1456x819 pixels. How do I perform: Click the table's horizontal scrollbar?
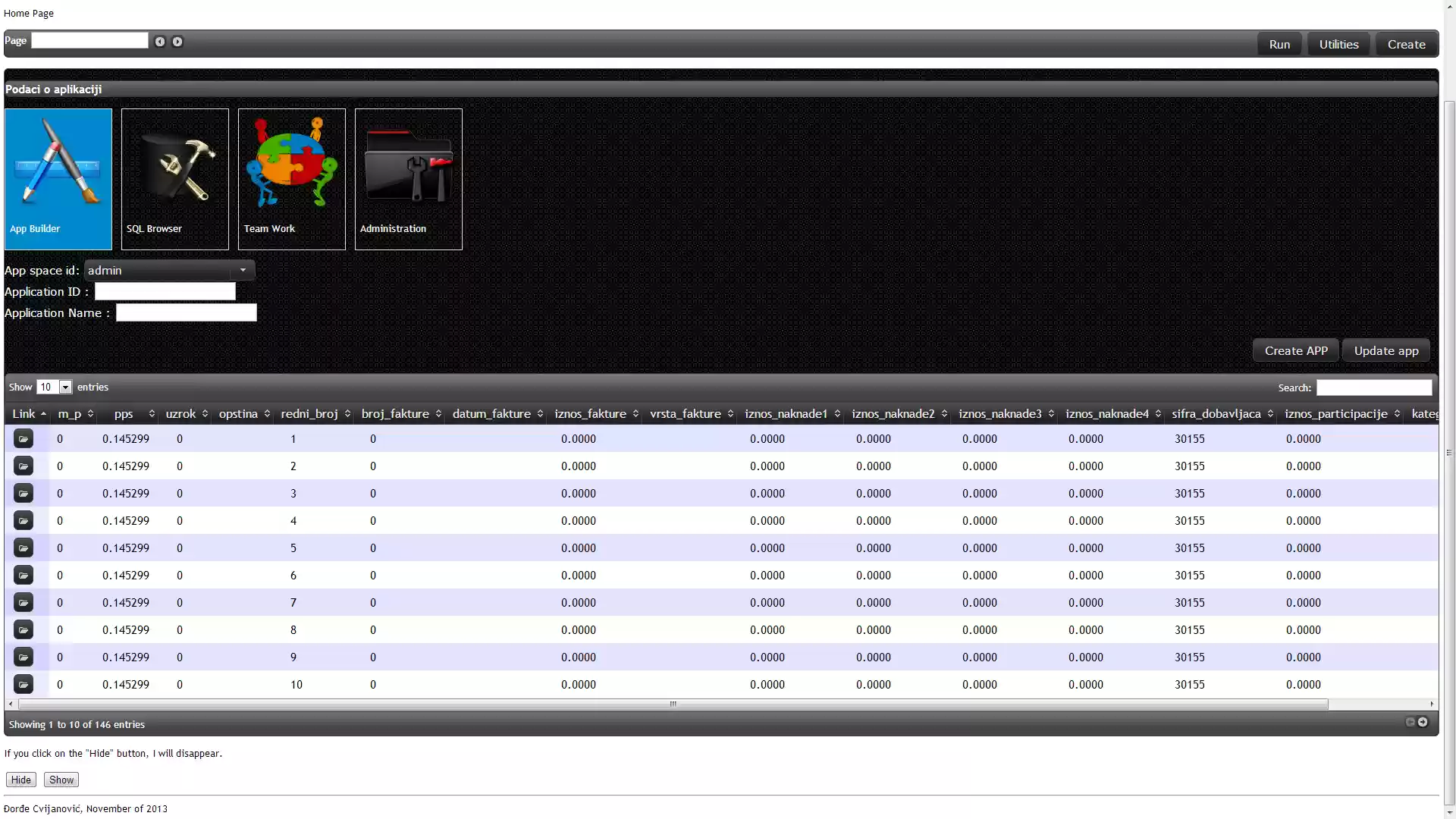[673, 704]
